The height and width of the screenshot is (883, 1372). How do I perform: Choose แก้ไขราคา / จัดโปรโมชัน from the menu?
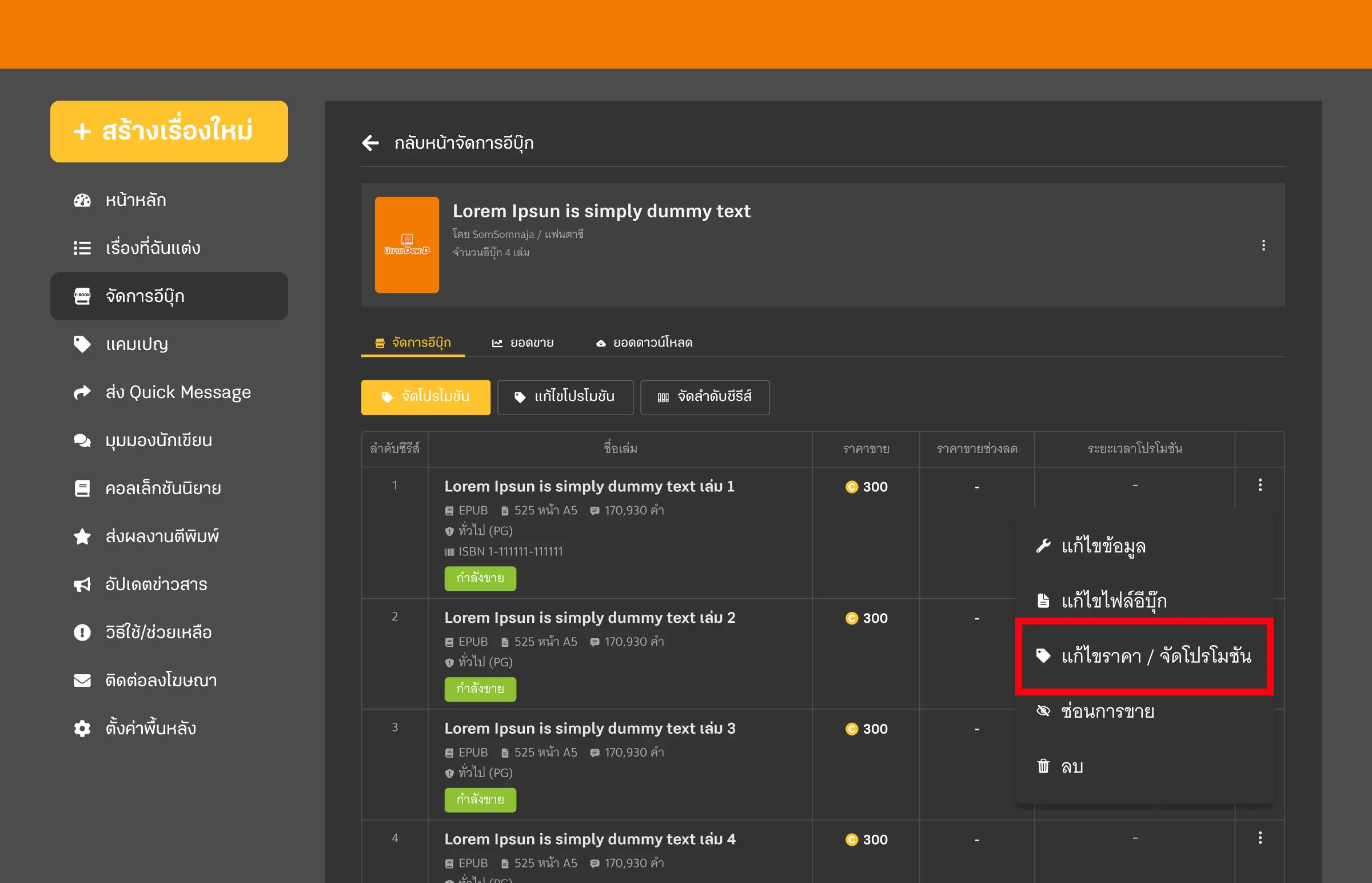(1144, 656)
